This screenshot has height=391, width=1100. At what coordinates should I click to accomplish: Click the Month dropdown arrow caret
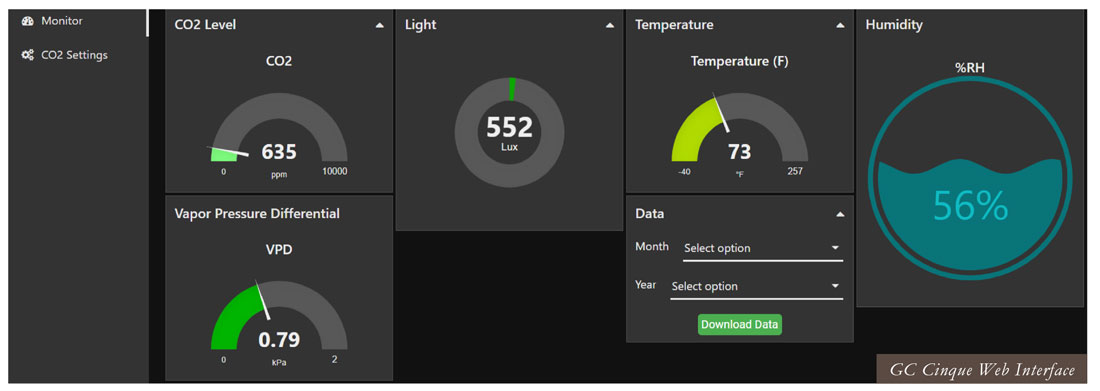pyautogui.click(x=835, y=248)
